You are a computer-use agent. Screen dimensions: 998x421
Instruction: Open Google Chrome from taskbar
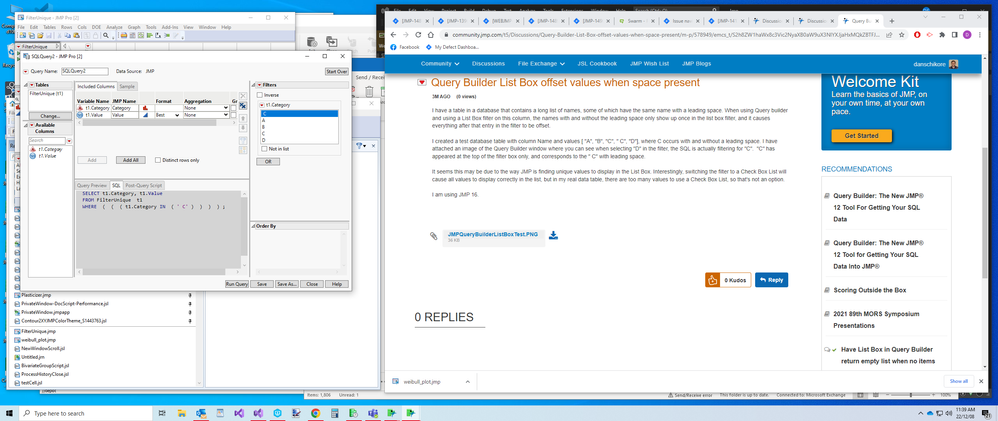pyautogui.click(x=315, y=413)
